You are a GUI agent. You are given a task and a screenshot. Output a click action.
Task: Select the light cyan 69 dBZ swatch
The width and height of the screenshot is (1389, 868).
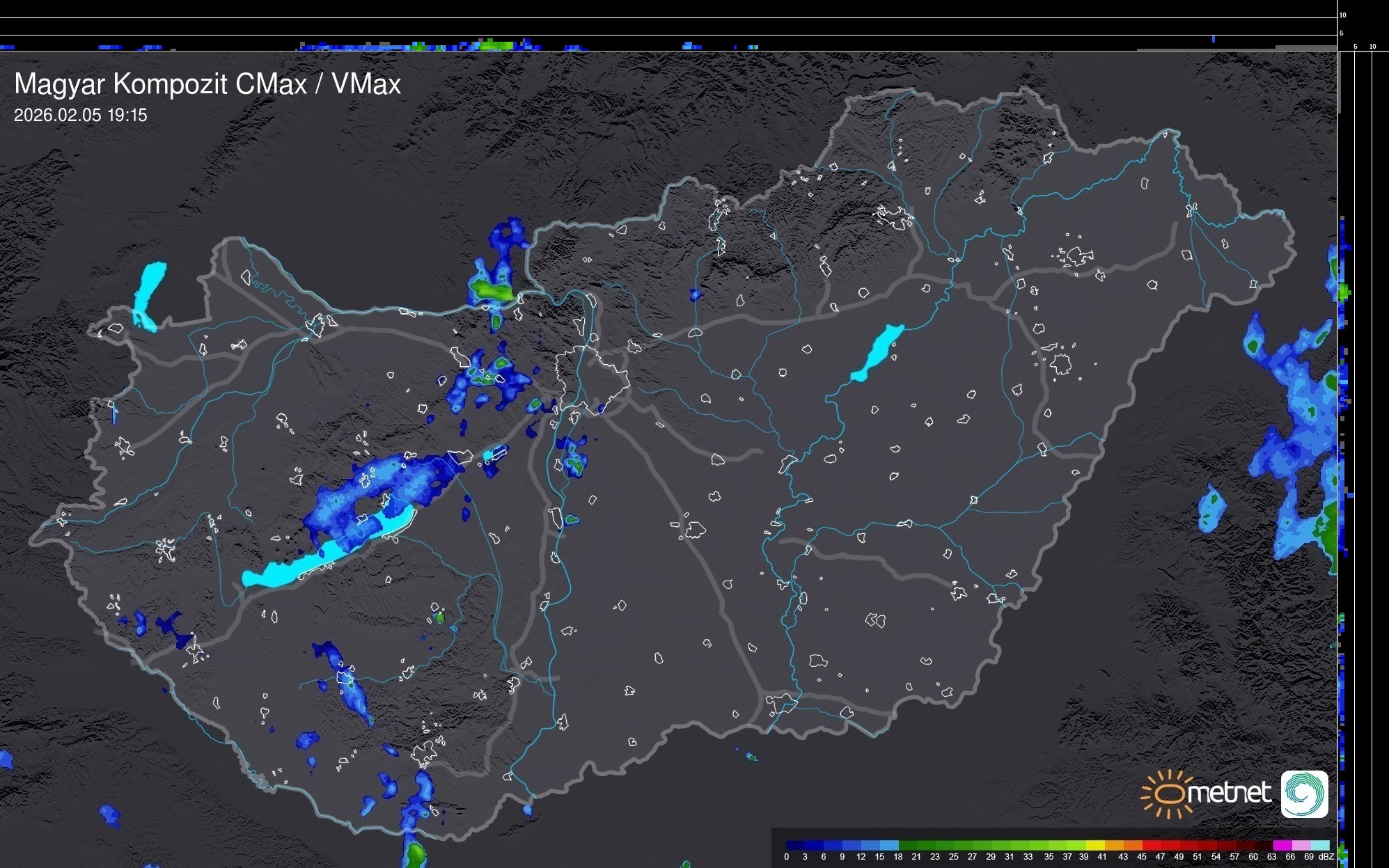tap(1319, 845)
